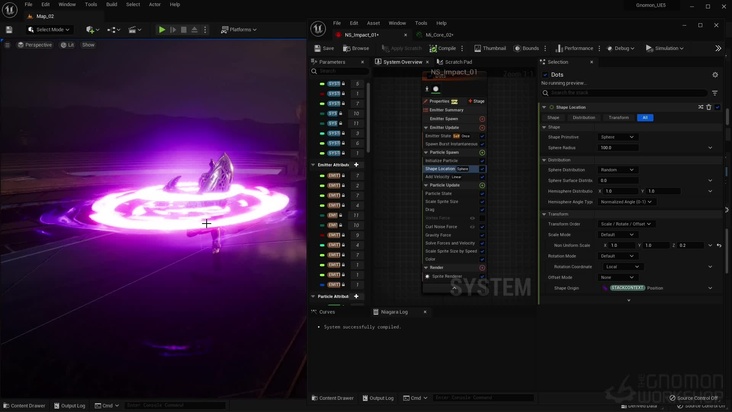Viewport: 732px width, 412px height.
Task: Toggle the Dots emitter enabled checkbox
Action: point(545,75)
